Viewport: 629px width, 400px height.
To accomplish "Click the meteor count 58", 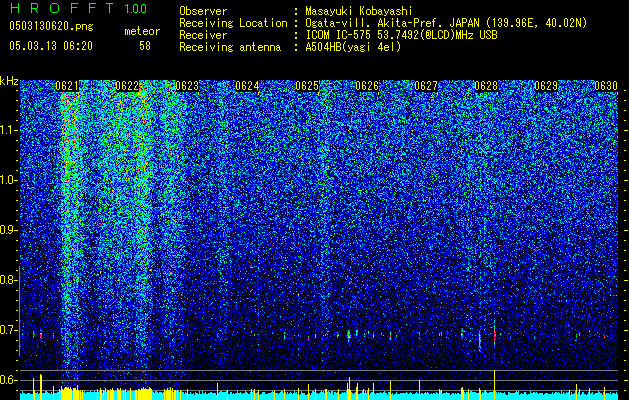I will (x=145, y=46).
